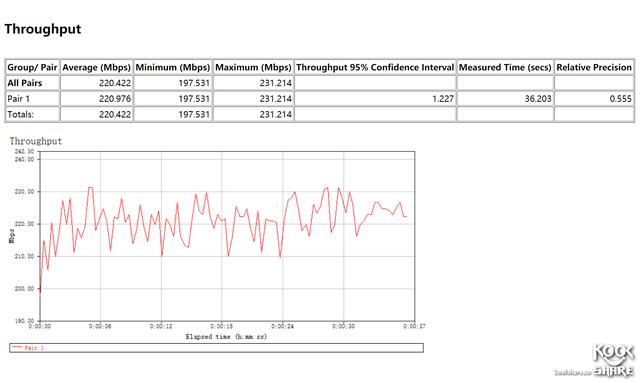Select the Minimum (Mbps) column header

click(173, 67)
